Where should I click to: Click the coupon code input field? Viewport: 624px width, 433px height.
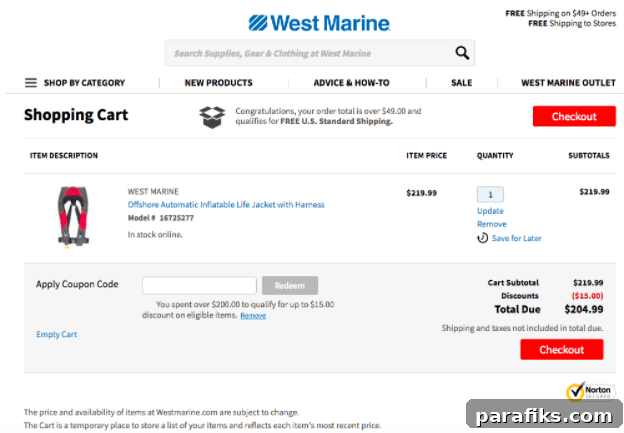point(199,285)
